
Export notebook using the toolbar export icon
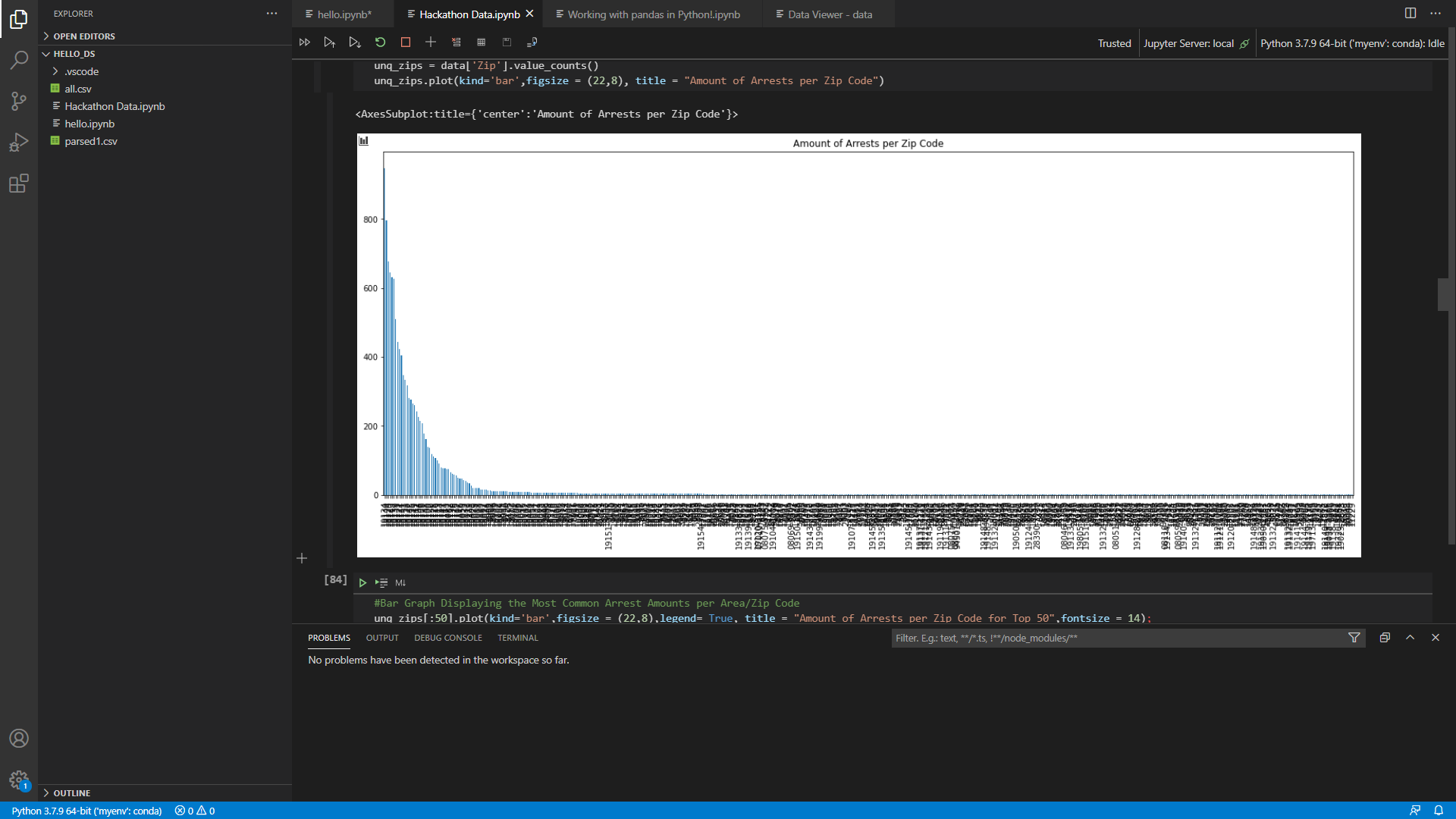532,42
